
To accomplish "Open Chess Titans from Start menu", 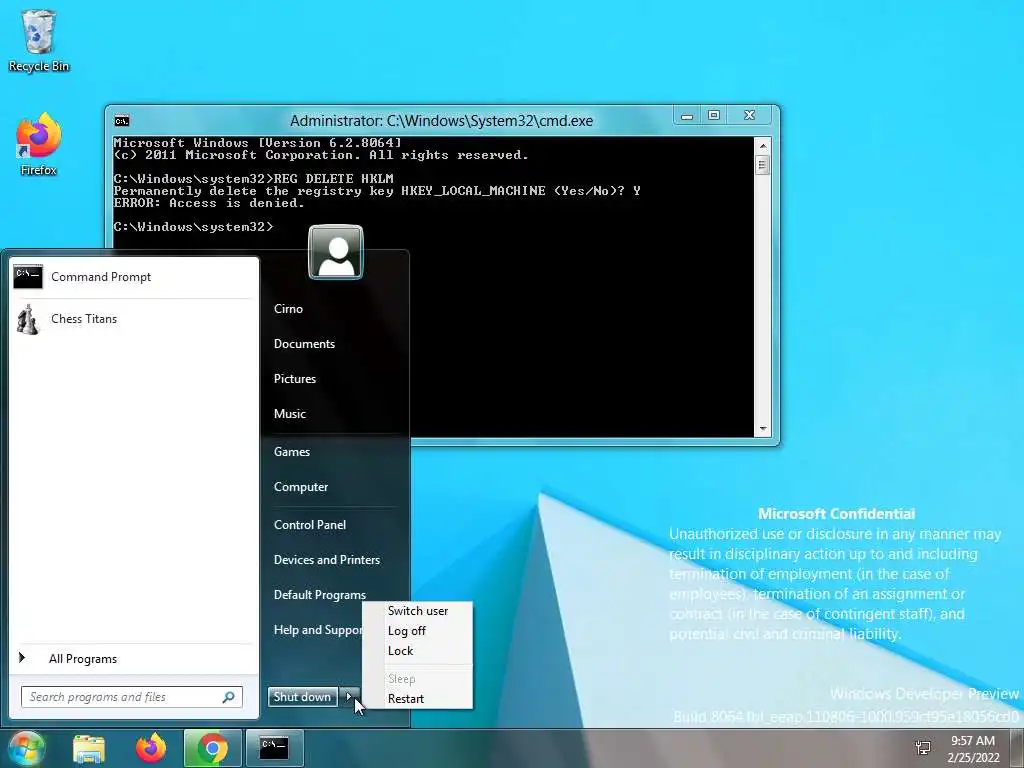I will 133,319.
